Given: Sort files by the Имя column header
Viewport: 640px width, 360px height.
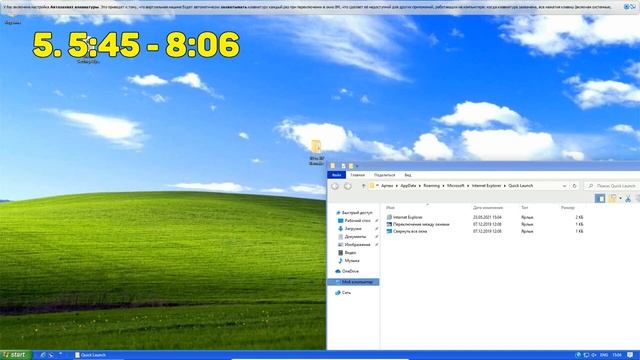Looking at the screenshot, I should pyautogui.click(x=391, y=208).
